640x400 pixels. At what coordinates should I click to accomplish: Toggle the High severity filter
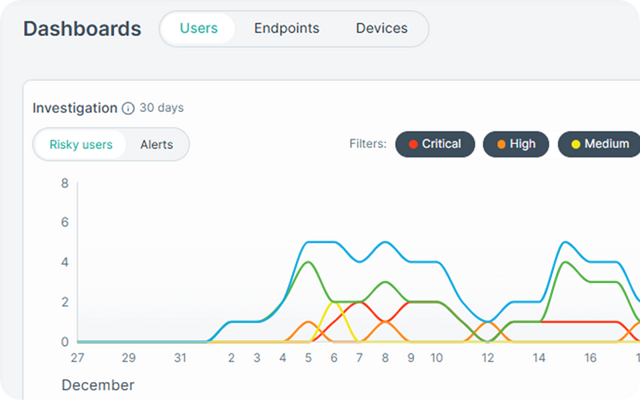pos(516,144)
